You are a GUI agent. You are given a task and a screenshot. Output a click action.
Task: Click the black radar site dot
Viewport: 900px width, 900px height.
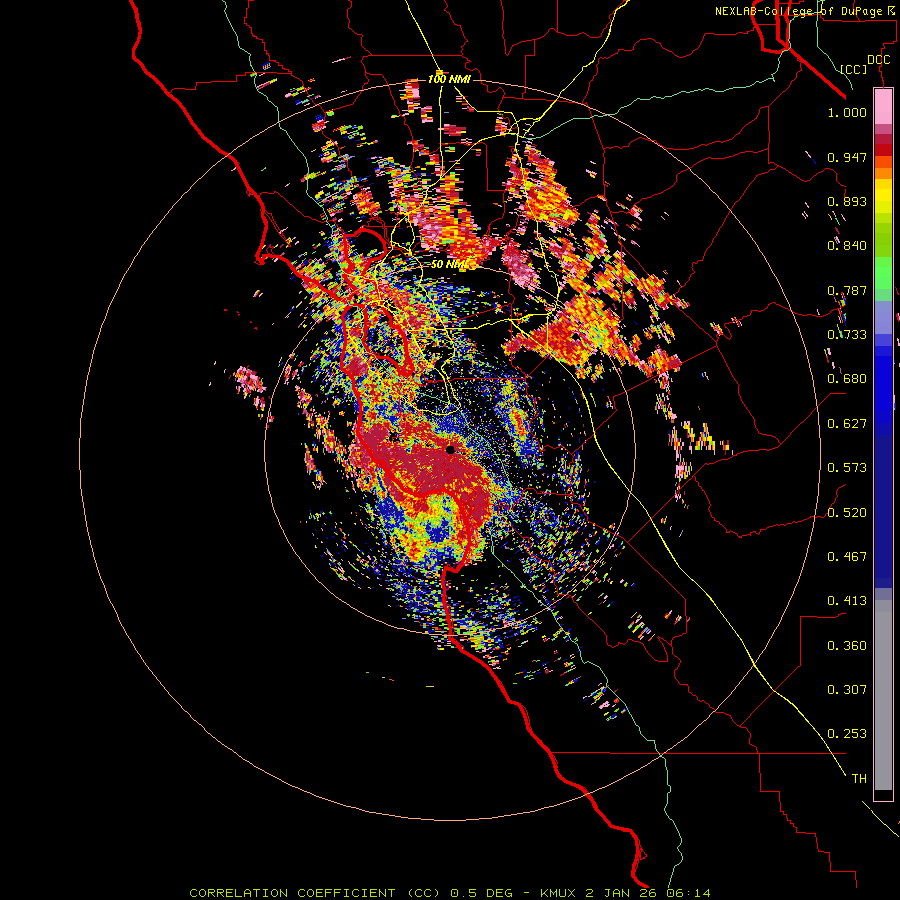[450, 449]
